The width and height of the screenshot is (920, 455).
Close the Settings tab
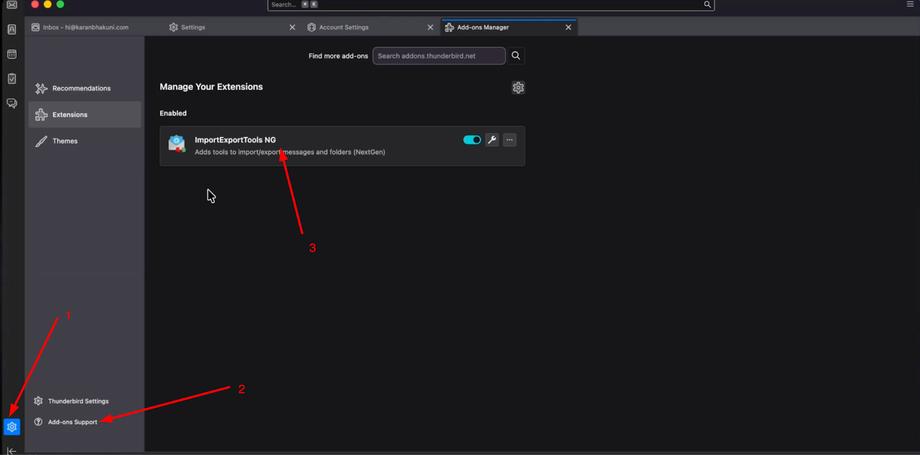[x=292, y=28]
